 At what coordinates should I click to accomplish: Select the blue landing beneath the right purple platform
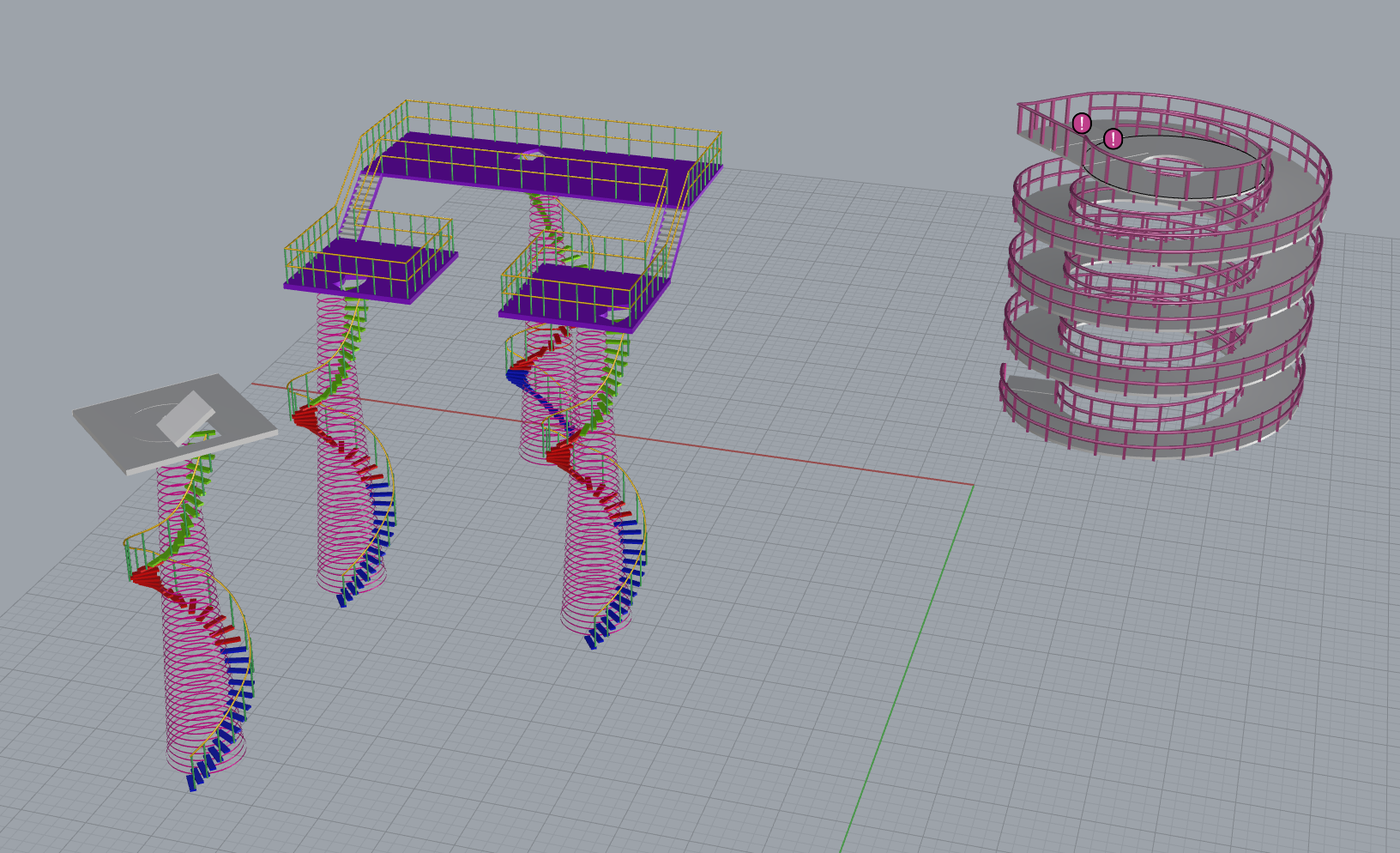517,376
